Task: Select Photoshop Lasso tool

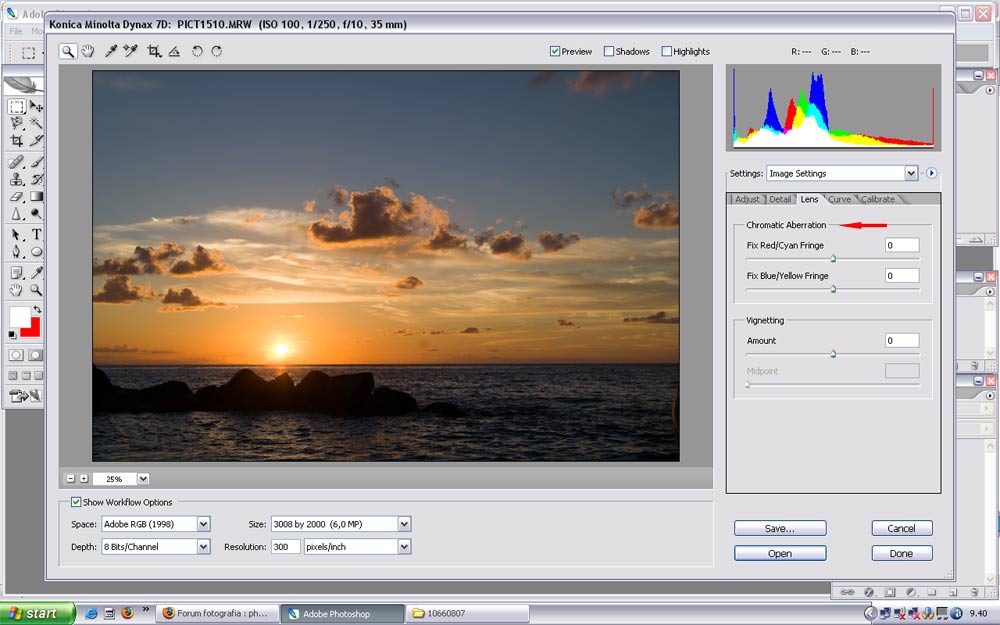Action: [17, 123]
